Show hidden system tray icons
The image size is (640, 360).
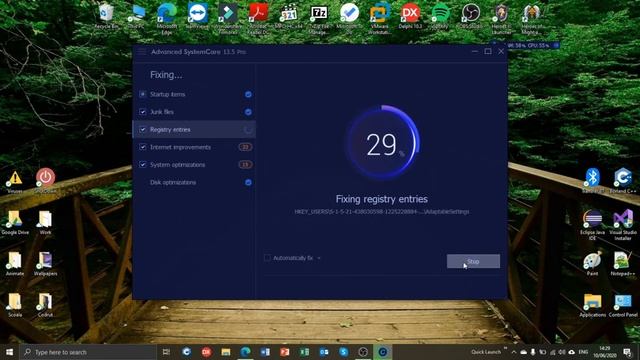513,352
